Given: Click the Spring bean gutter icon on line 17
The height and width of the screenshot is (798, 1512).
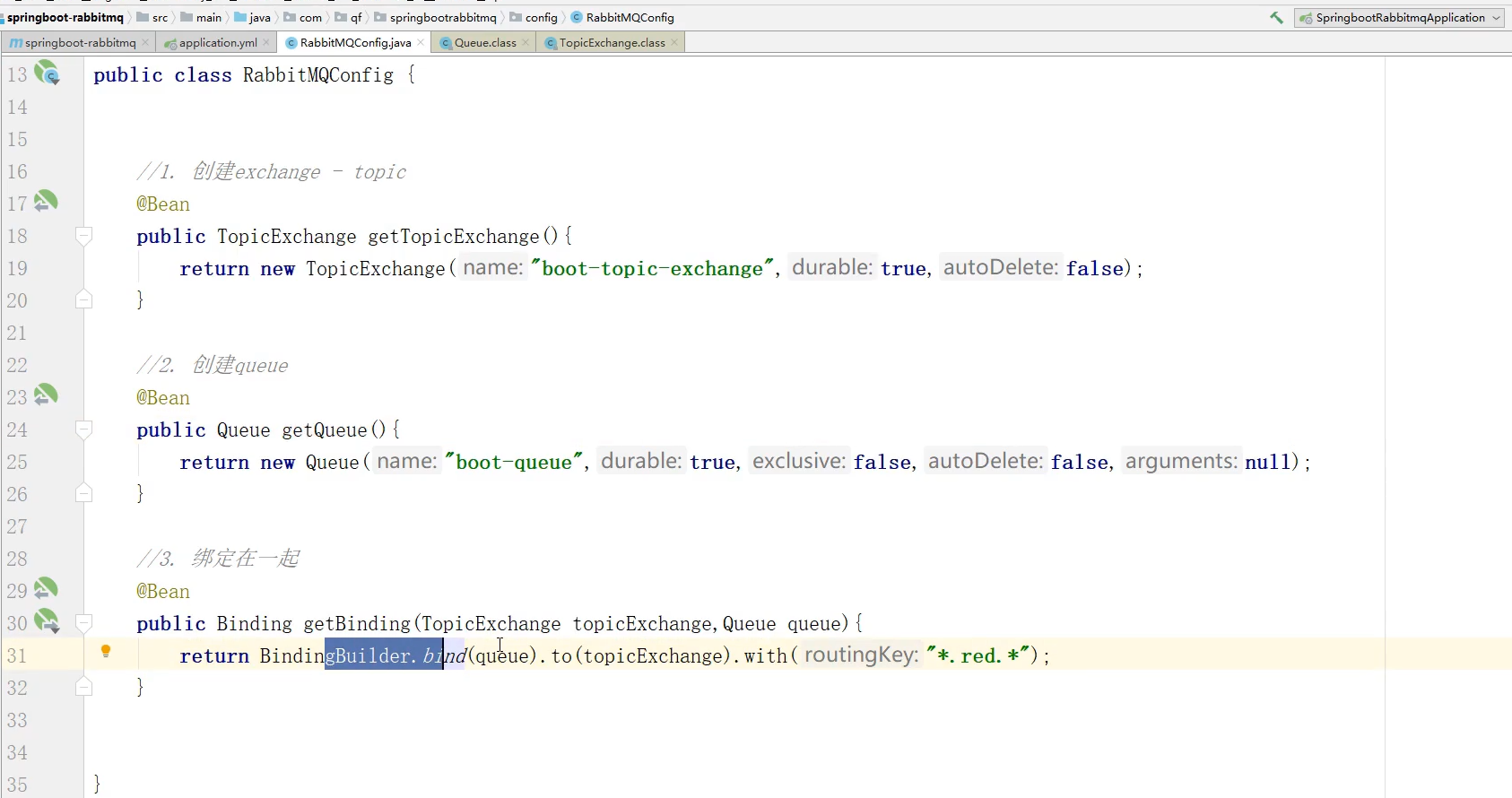Looking at the screenshot, I should tap(46, 202).
